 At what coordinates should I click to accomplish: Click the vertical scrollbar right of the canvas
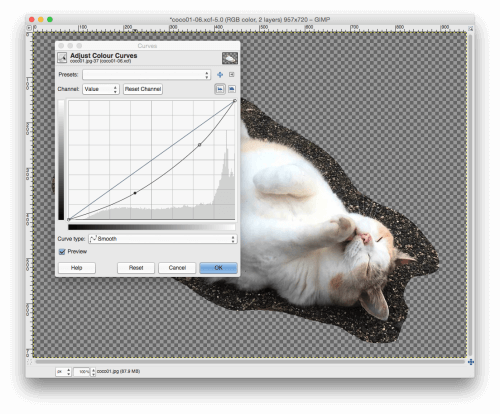[x=470, y=195]
